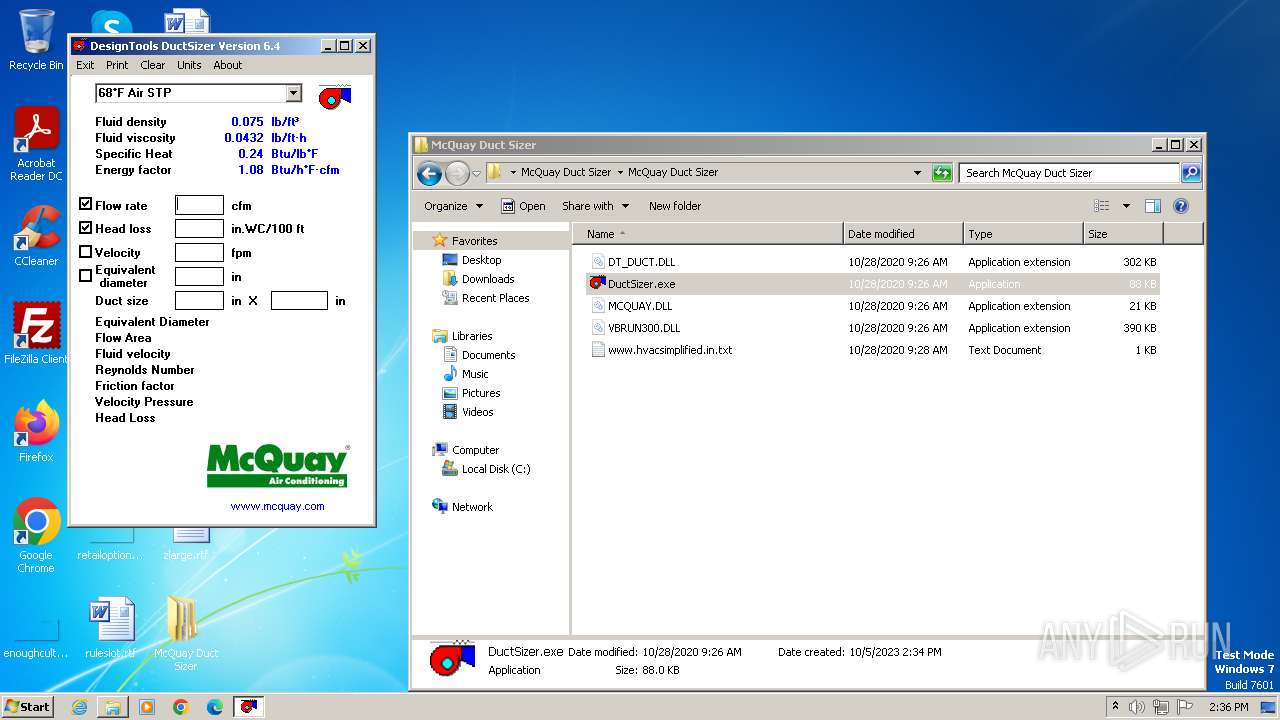Open the Share with dropdown

(x=595, y=206)
